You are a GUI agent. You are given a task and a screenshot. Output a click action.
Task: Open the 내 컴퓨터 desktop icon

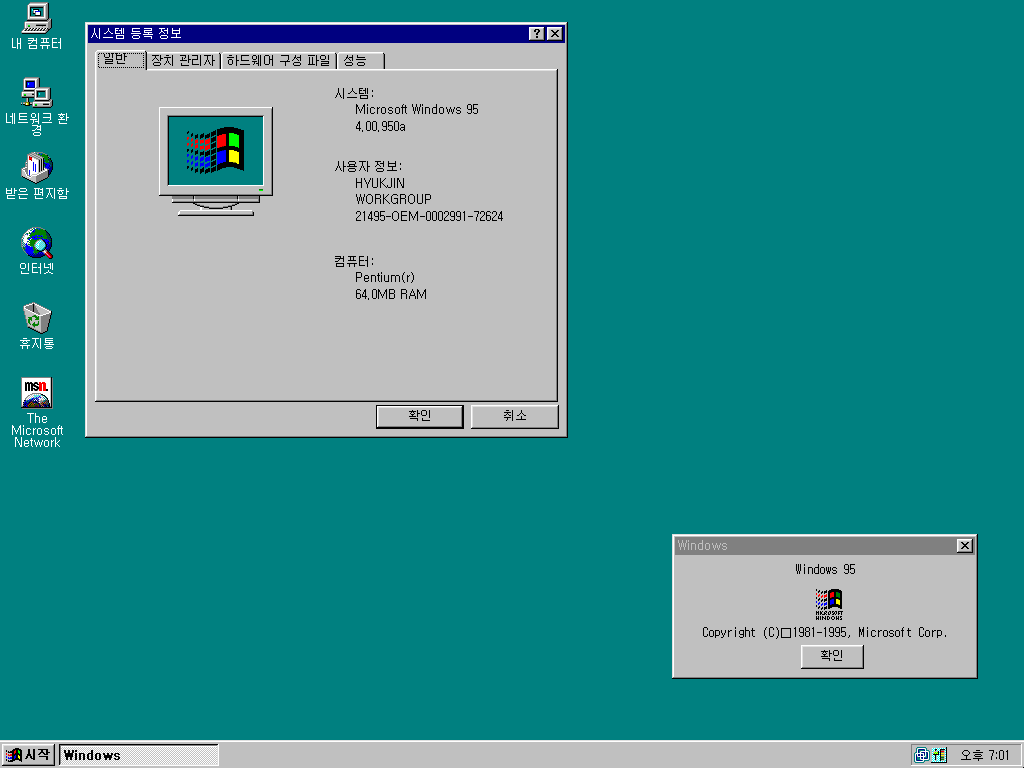click(37, 27)
